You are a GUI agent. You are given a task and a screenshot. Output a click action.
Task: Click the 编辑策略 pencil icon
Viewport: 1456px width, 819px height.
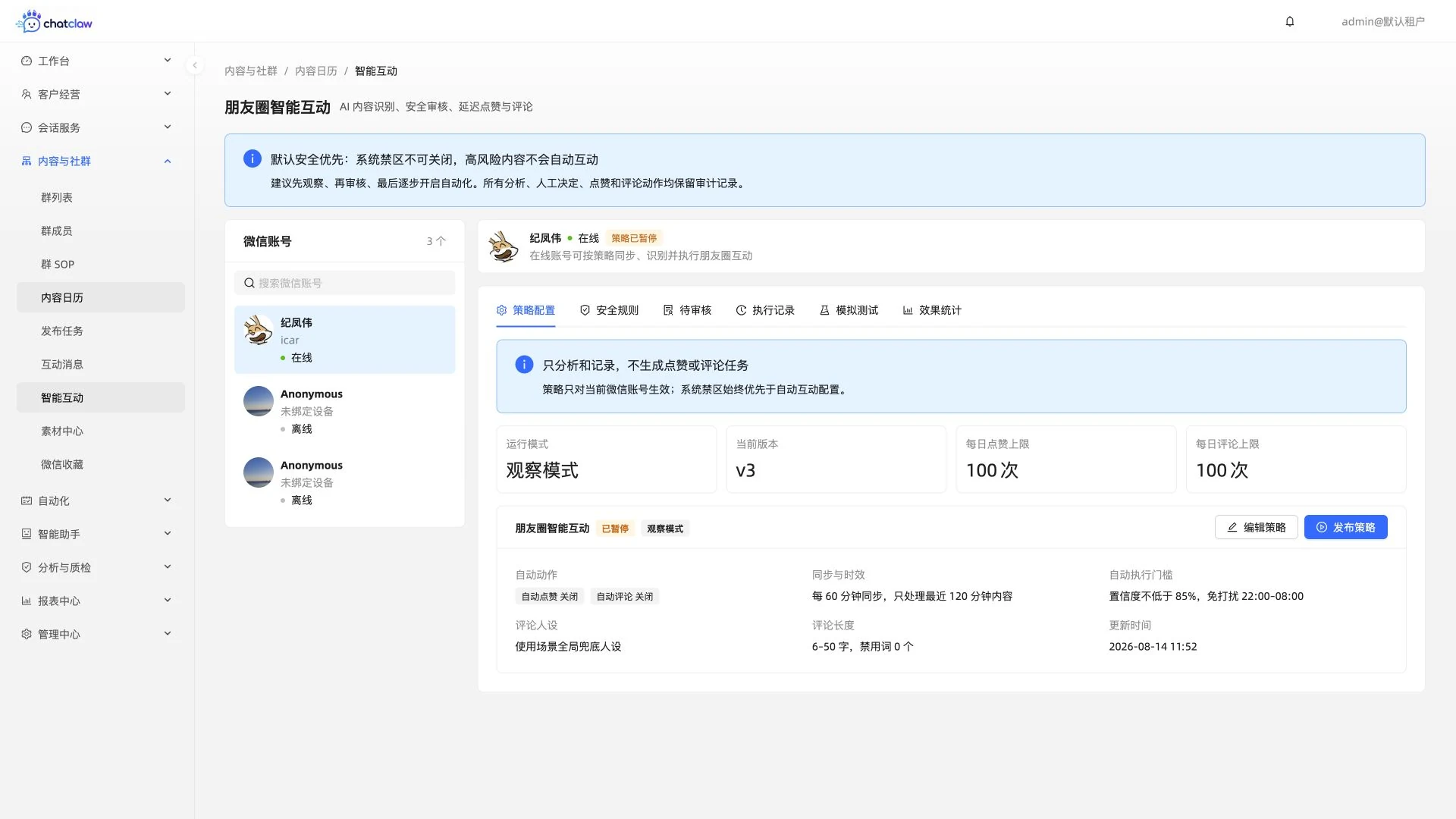tap(1232, 527)
